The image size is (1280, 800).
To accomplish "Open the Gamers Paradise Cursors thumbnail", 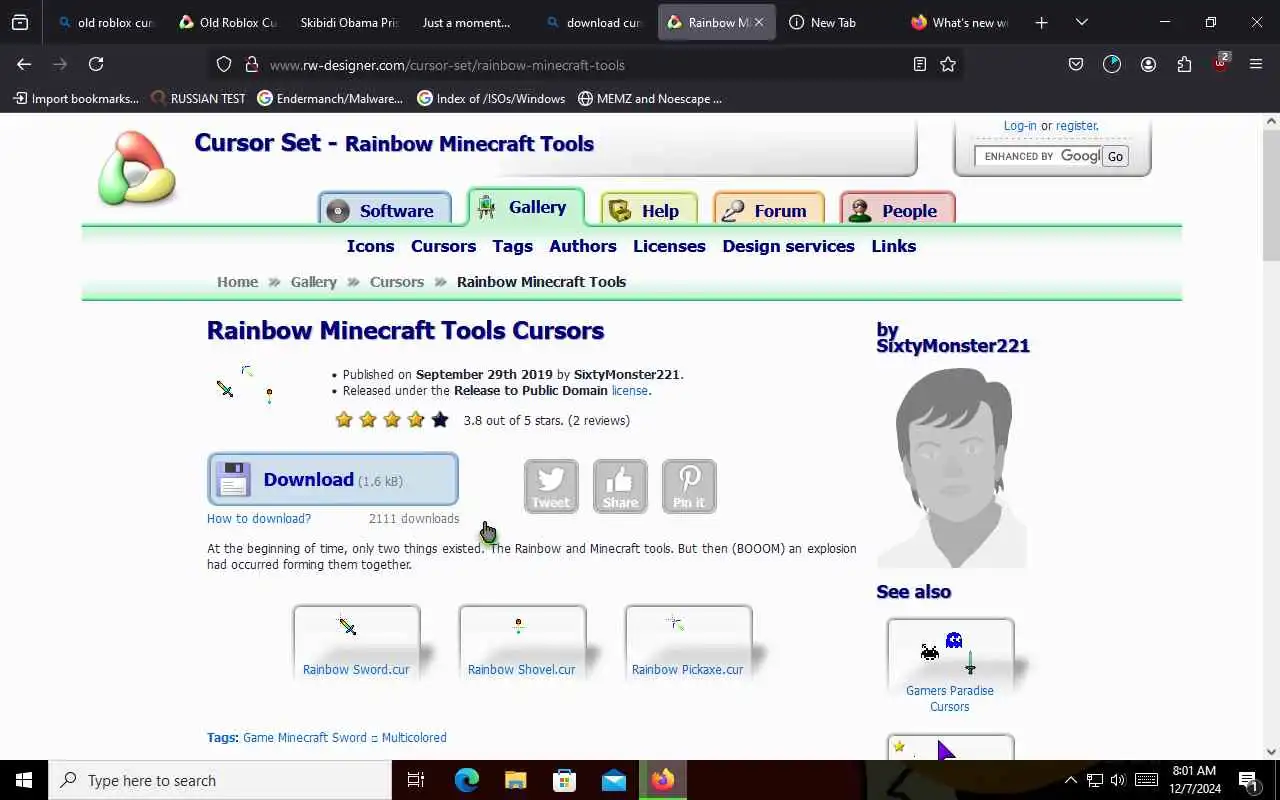I will point(950,666).
